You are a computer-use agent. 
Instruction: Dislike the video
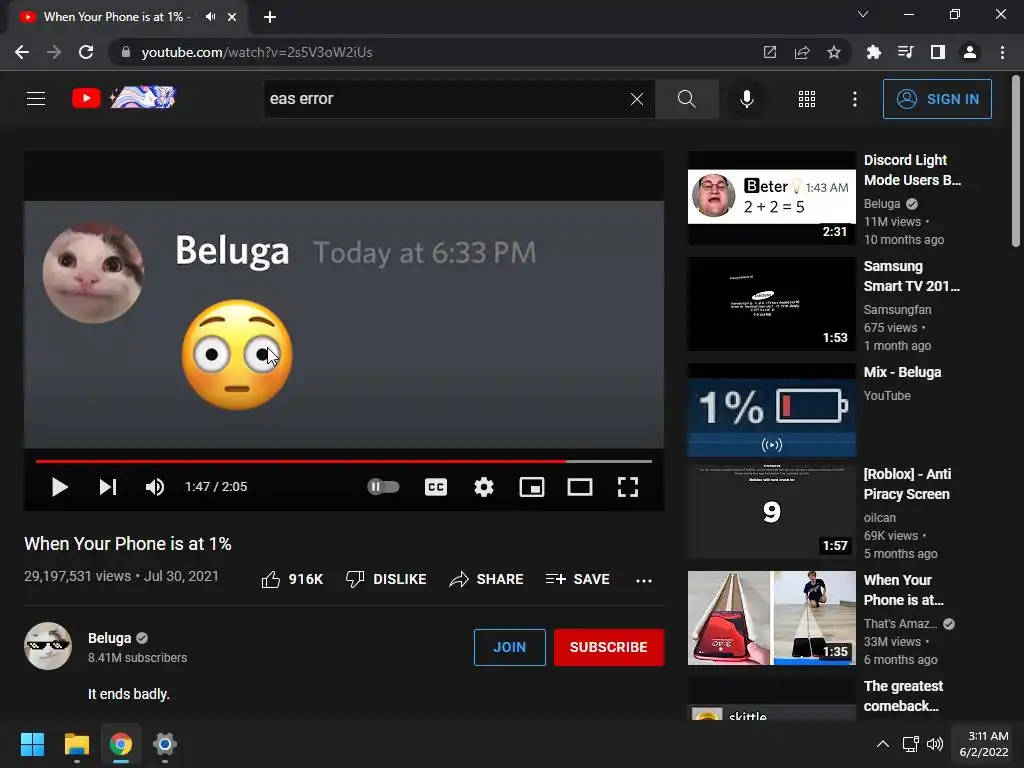coord(386,579)
